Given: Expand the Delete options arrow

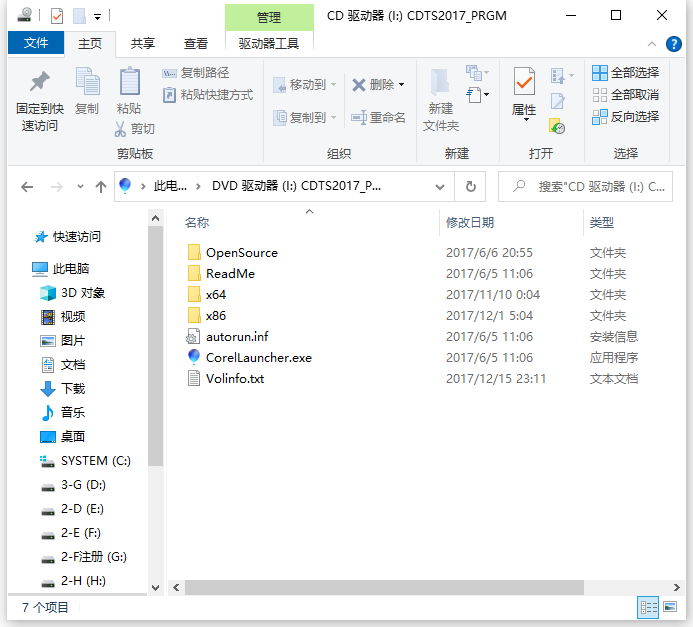Looking at the screenshot, I should 401,84.
